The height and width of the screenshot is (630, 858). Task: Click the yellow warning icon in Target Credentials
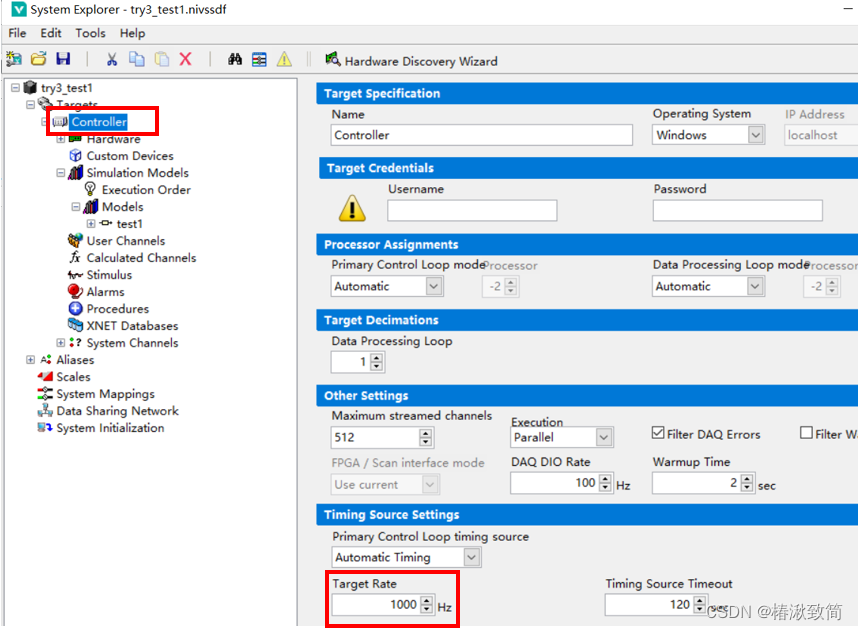click(x=352, y=208)
